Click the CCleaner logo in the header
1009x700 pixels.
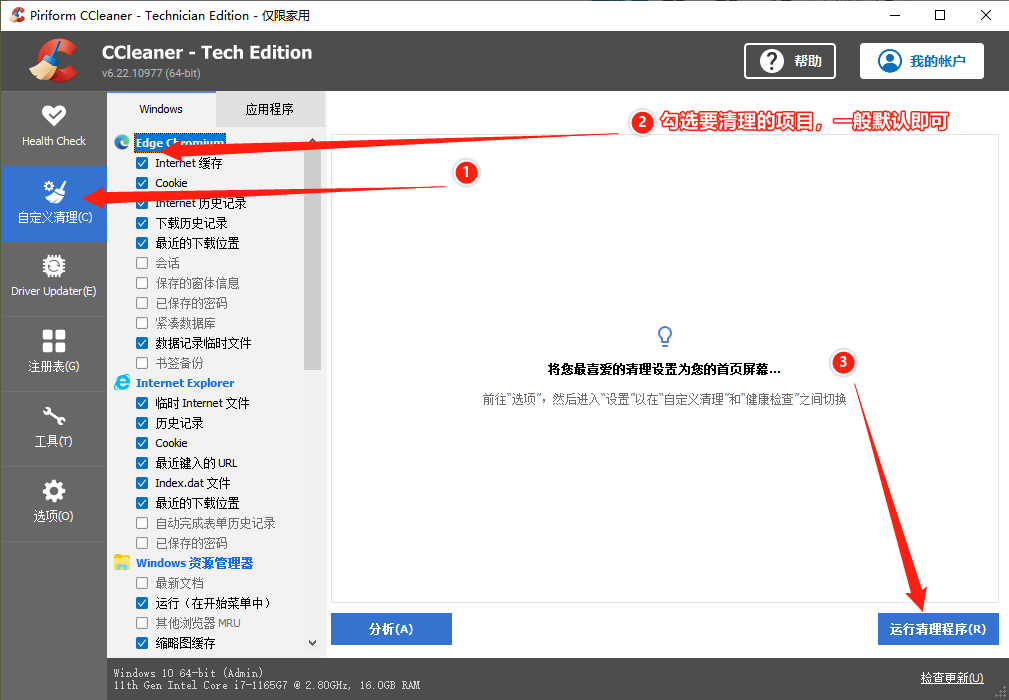[x=53, y=60]
